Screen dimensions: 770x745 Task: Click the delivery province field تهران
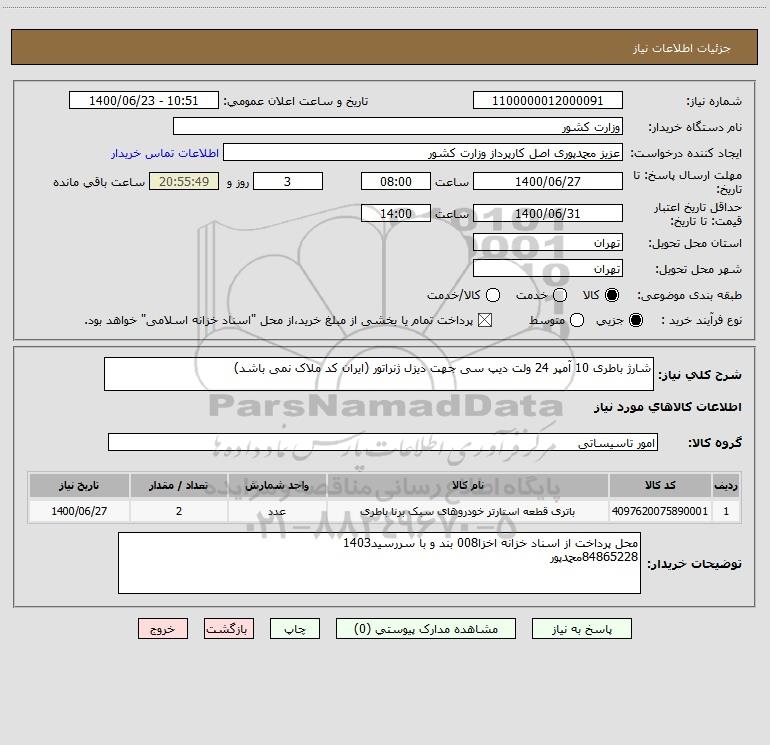point(548,242)
